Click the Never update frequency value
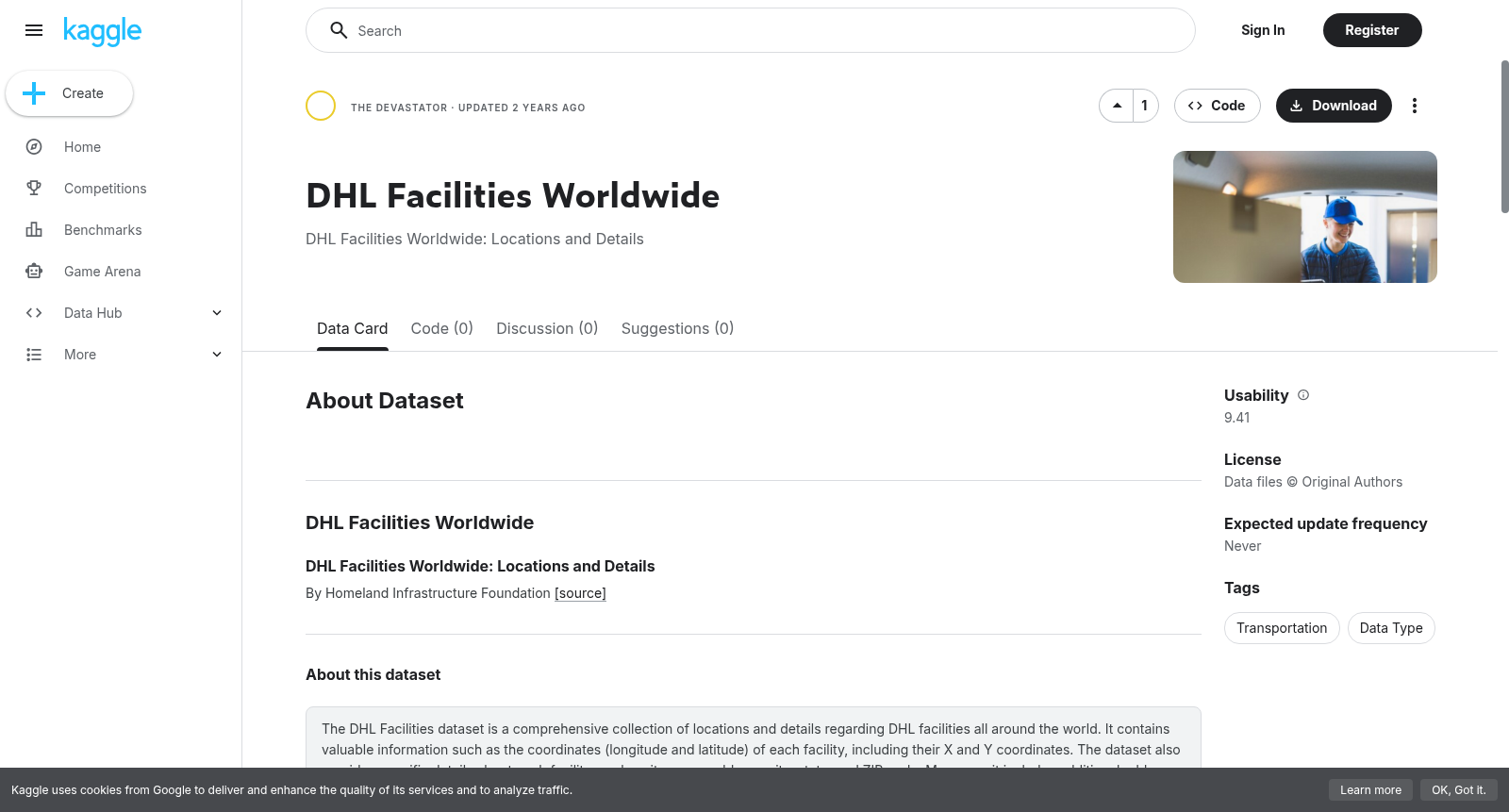The width and height of the screenshot is (1509, 812). click(x=1242, y=546)
